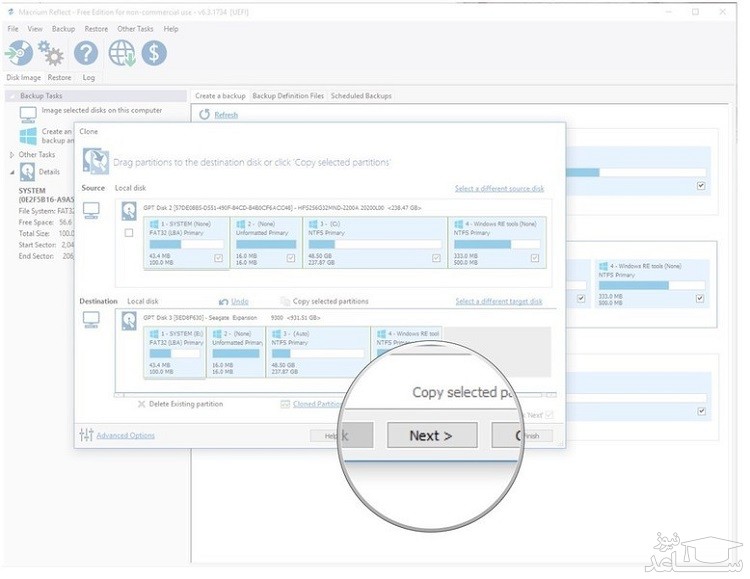Expand the Other Tasks tree section
The image size is (750, 579).
tap(12, 155)
